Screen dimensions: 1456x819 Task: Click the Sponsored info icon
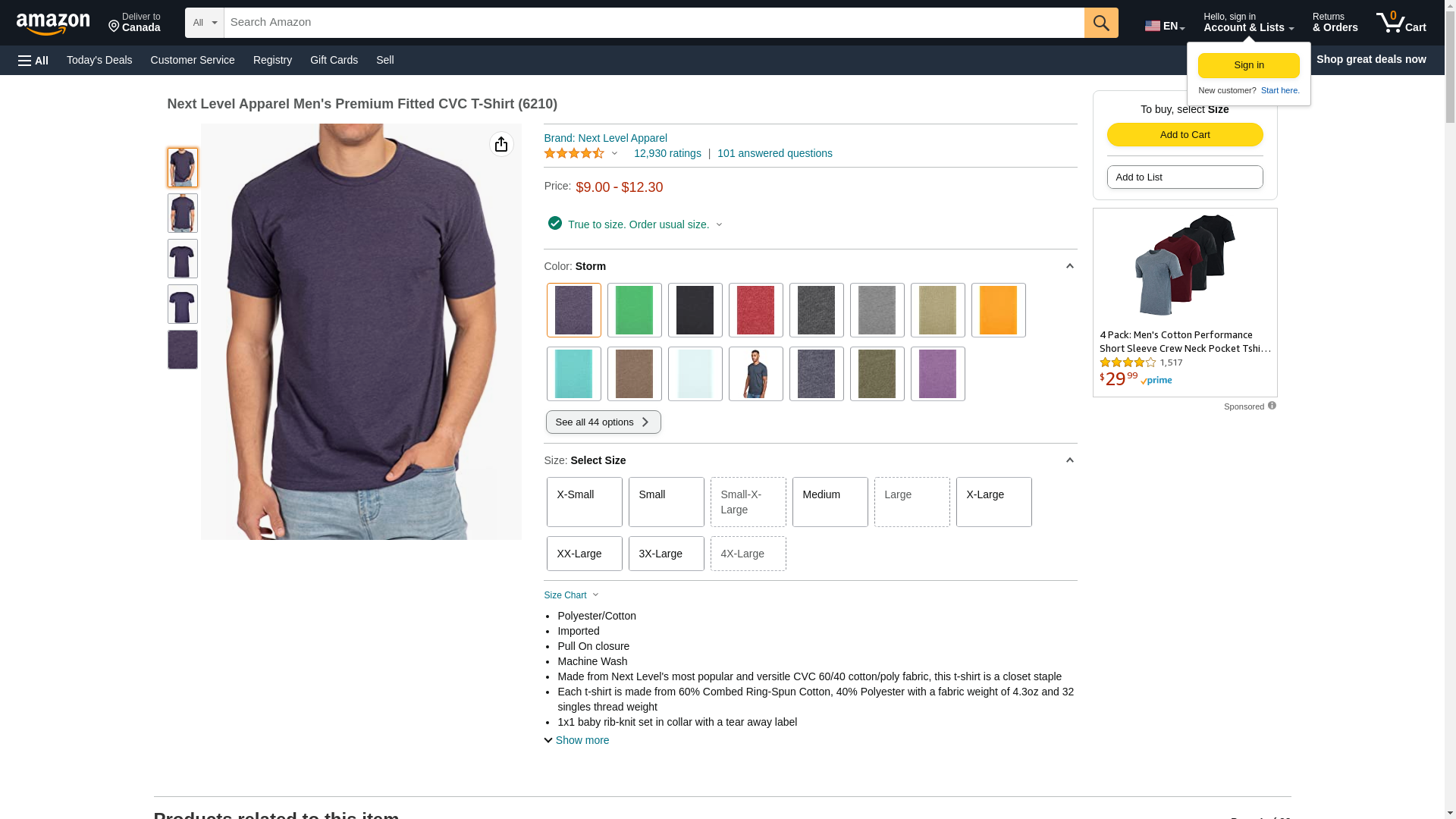(x=1272, y=406)
